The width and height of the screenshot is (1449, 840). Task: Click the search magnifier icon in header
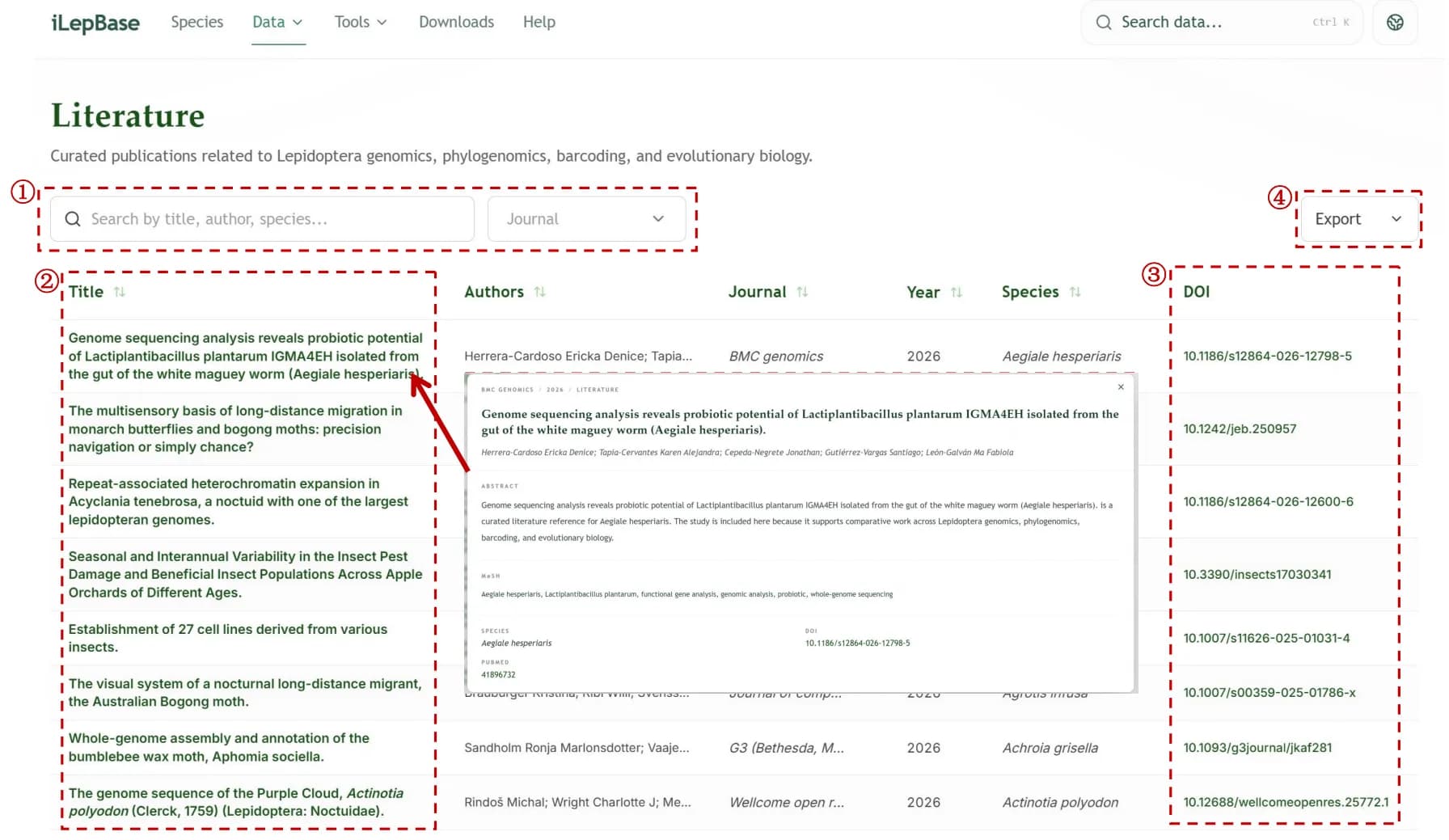tap(1104, 23)
